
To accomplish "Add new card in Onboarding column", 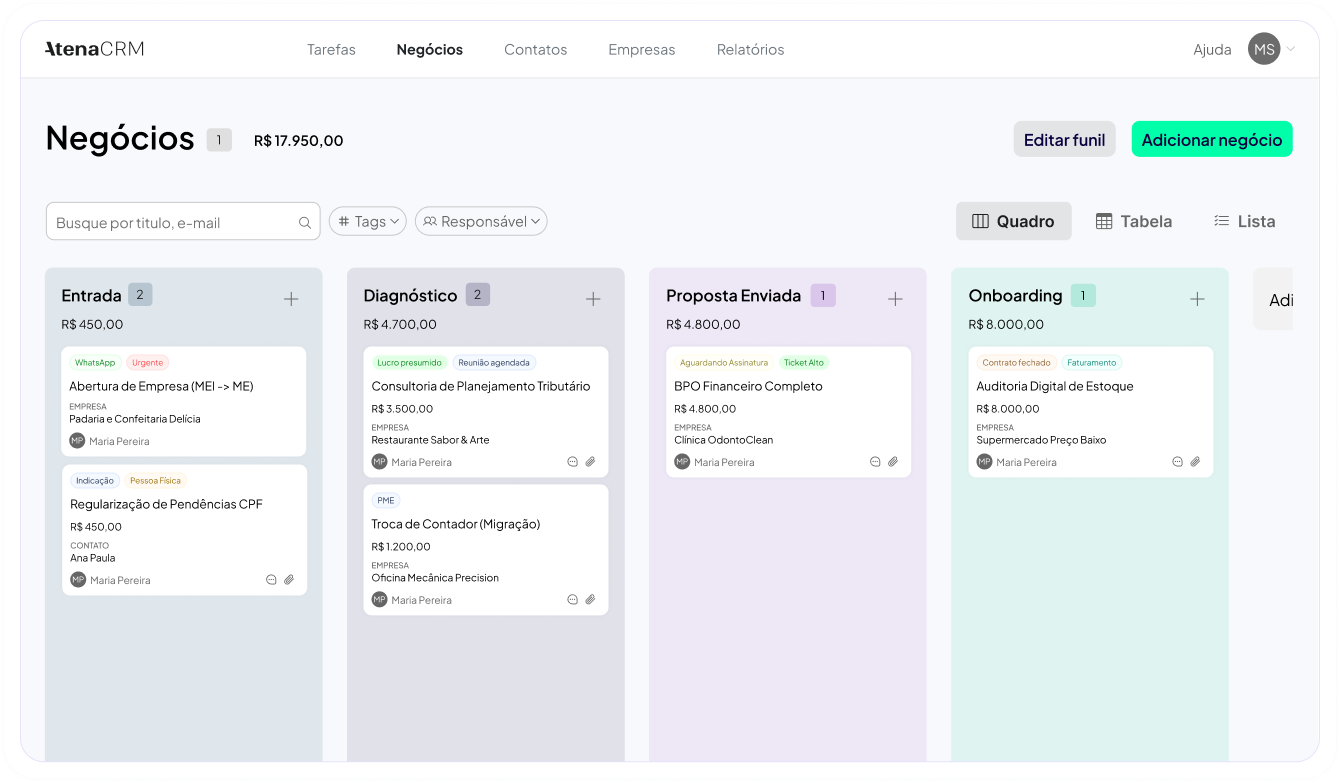I will (x=1197, y=299).
